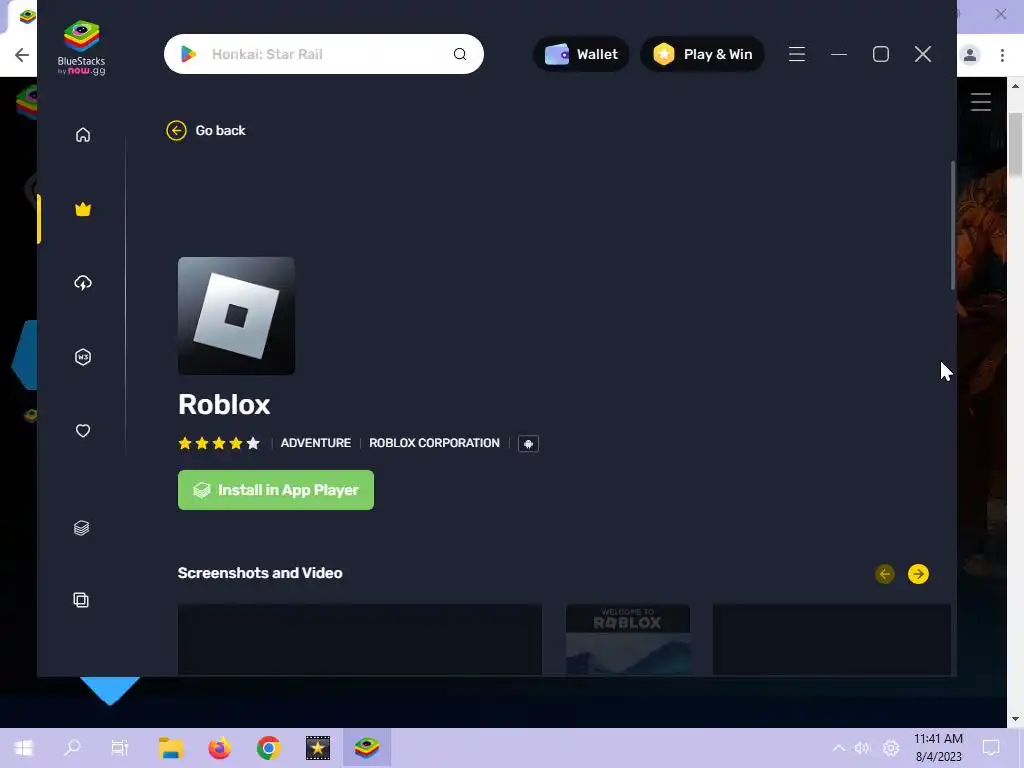Click the Screenshots and Video heading

coord(260,573)
